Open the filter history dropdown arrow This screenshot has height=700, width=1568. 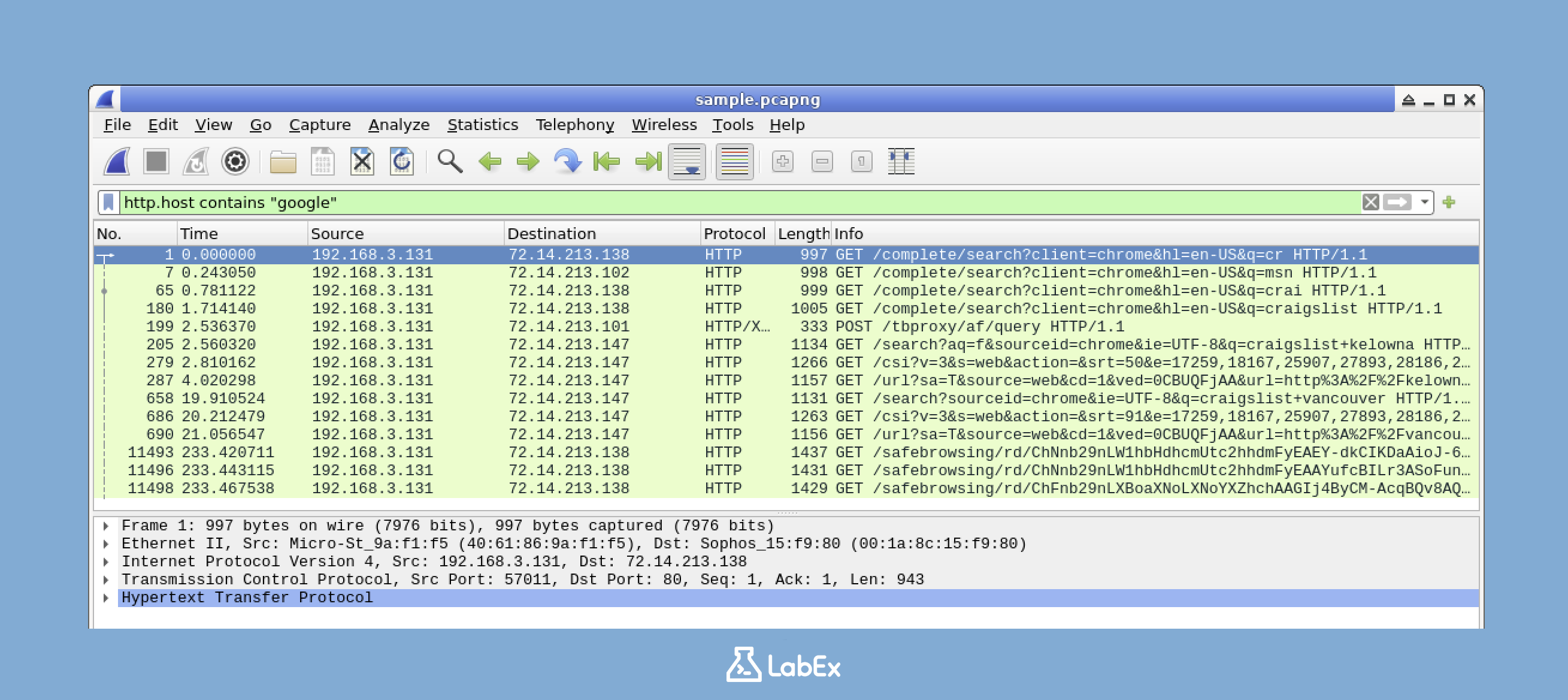click(1425, 202)
